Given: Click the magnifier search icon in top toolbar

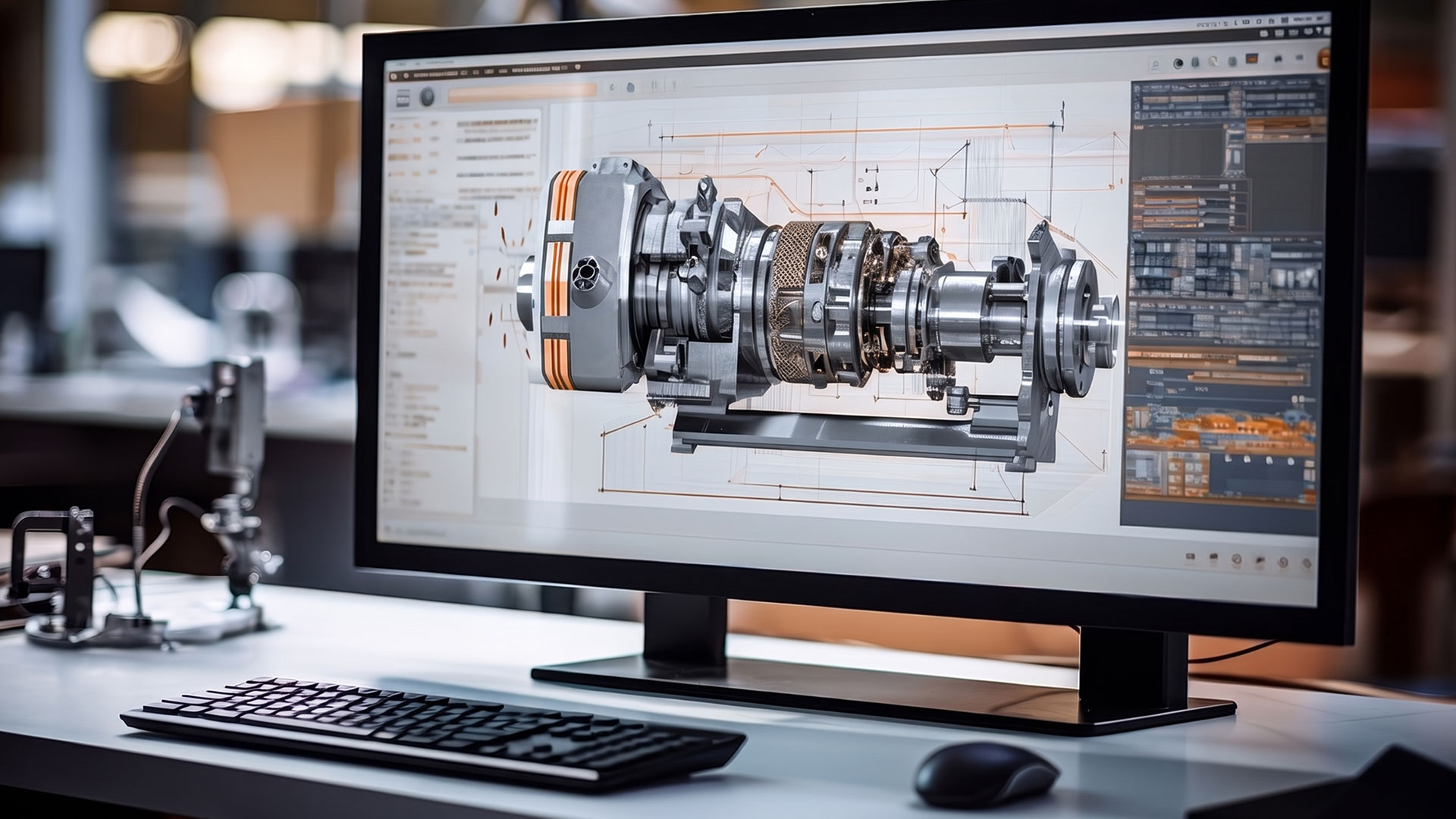Looking at the screenshot, I should pos(1155,64).
